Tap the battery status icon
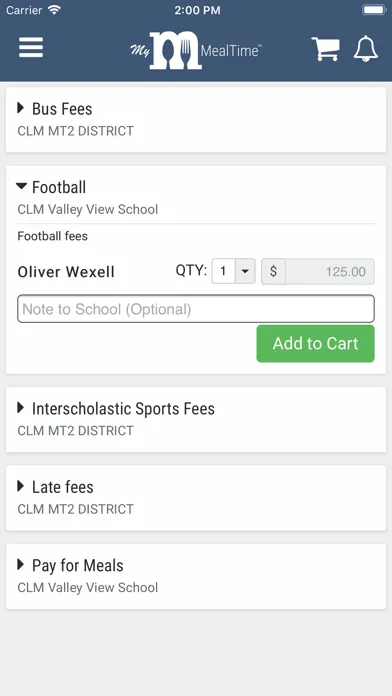 [x=374, y=10]
